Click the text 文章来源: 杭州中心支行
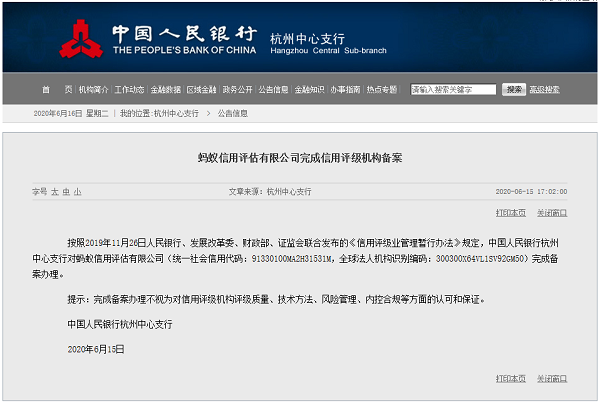Image resolution: width=600 pixels, height=403 pixels. pyautogui.click(x=270, y=192)
